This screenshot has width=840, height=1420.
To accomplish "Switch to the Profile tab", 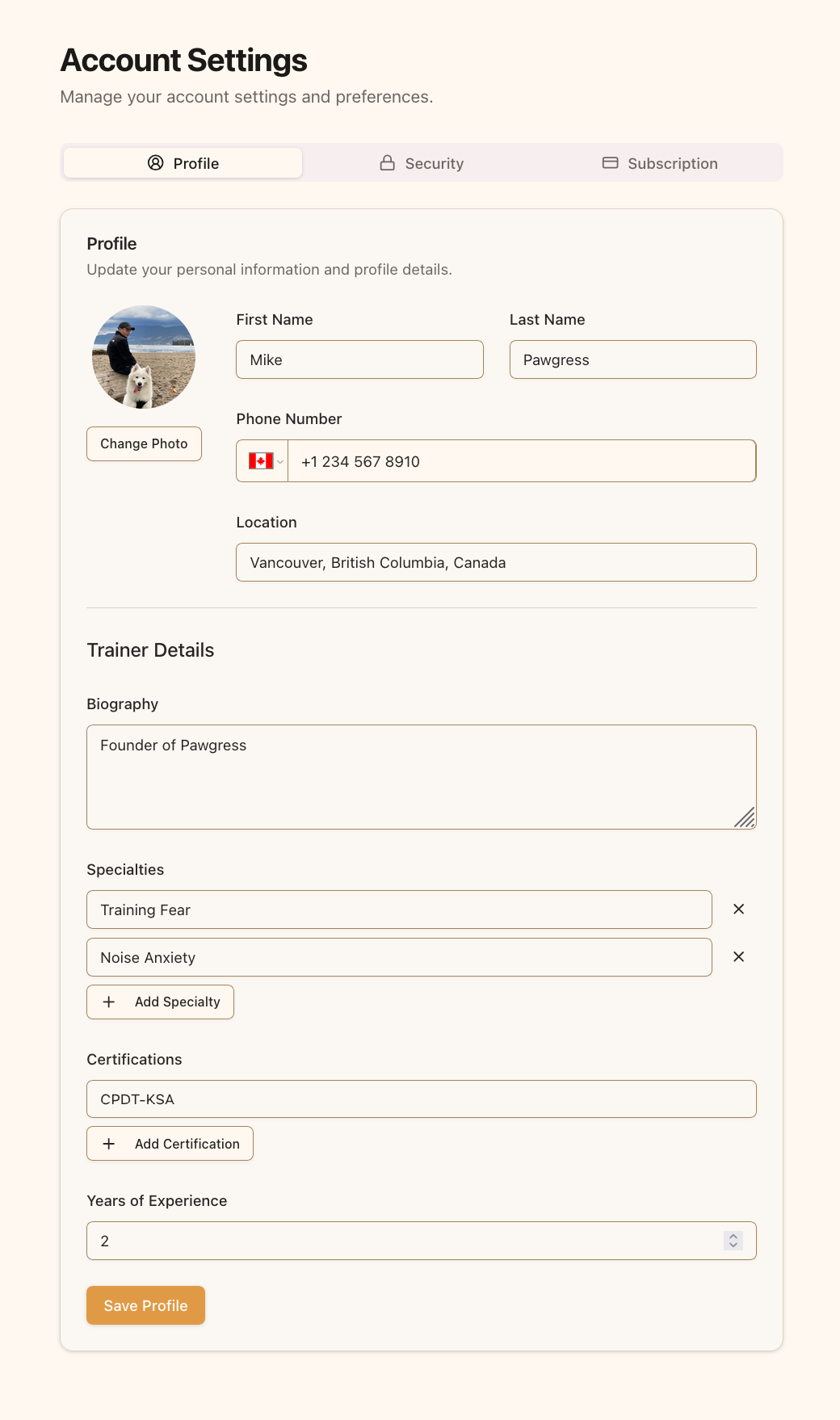I will click(183, 163).
